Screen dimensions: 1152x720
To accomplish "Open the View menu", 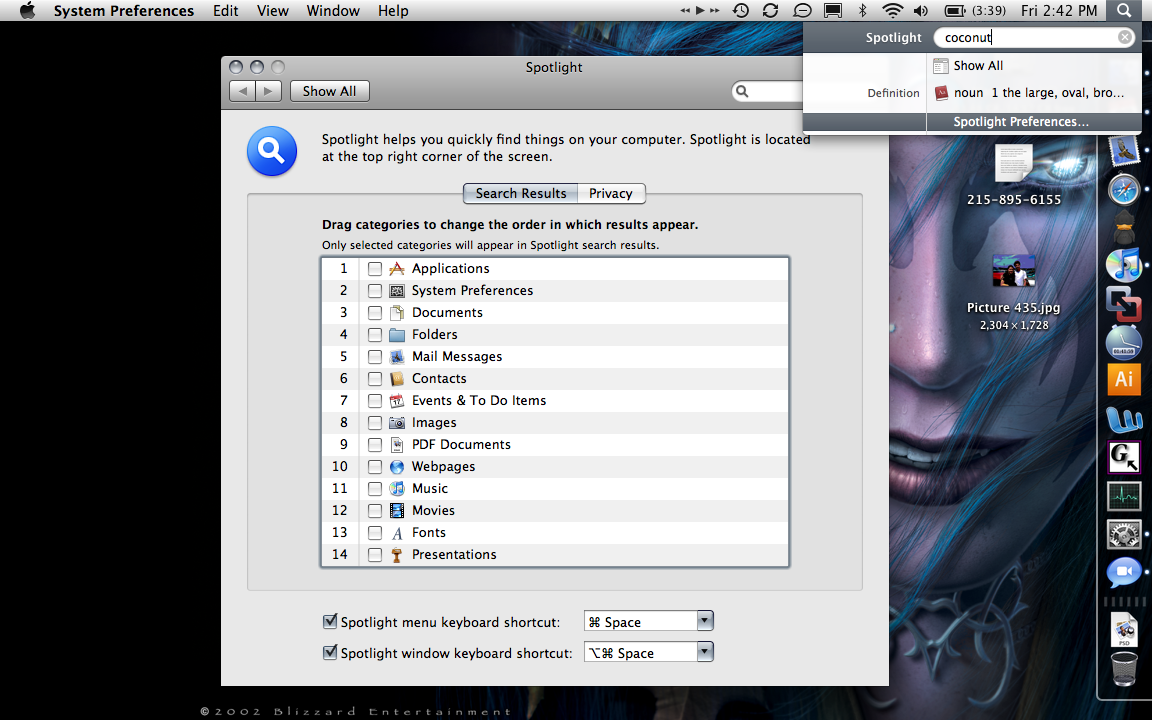I will click(x=273, y=10).
